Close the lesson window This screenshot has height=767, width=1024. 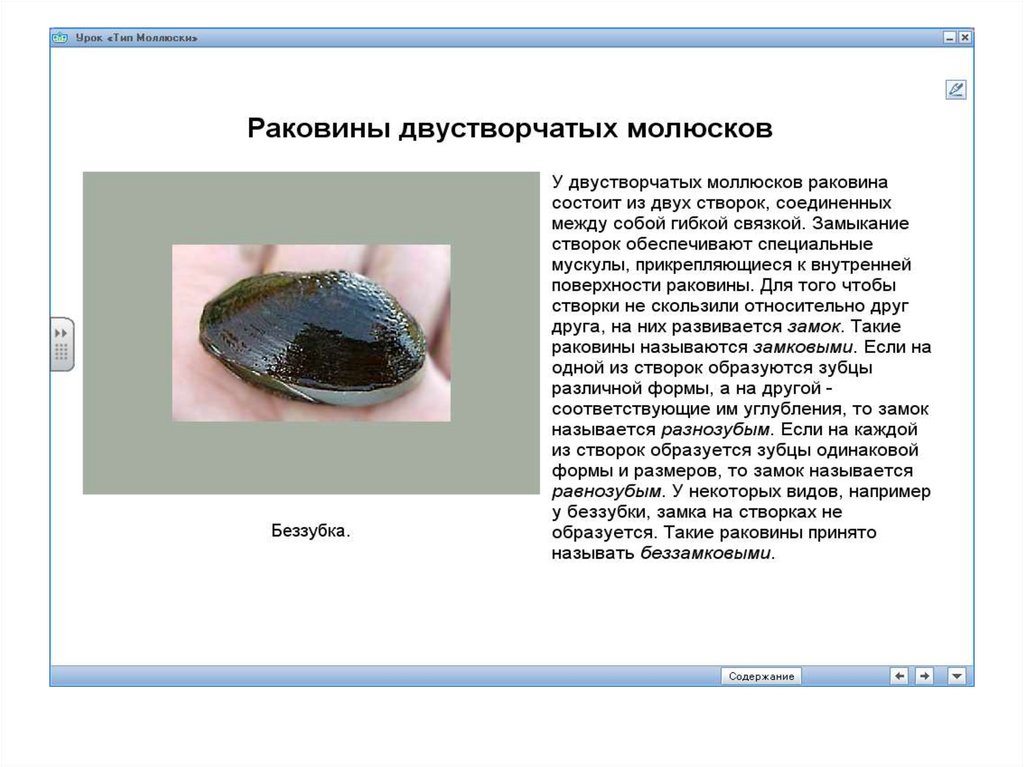(964, 37)
